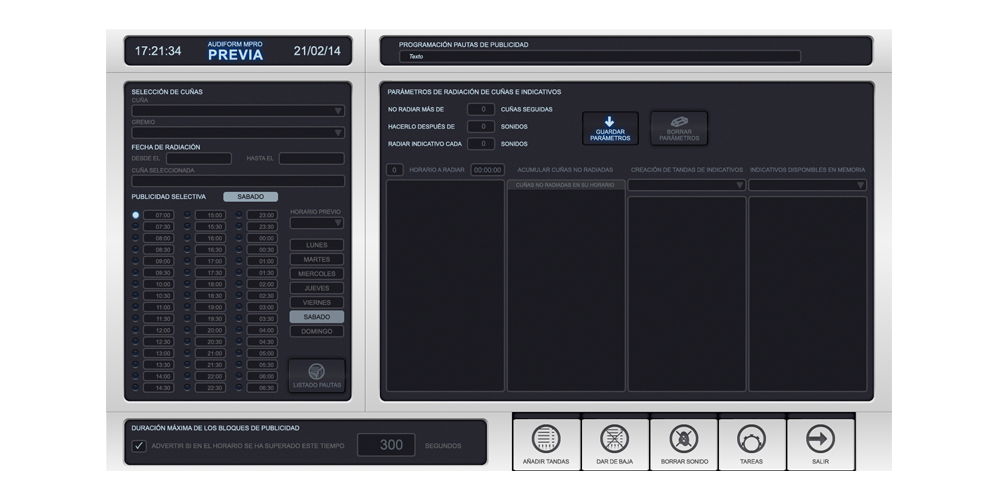Click the Horario a Radiar time field

[487, 170]
